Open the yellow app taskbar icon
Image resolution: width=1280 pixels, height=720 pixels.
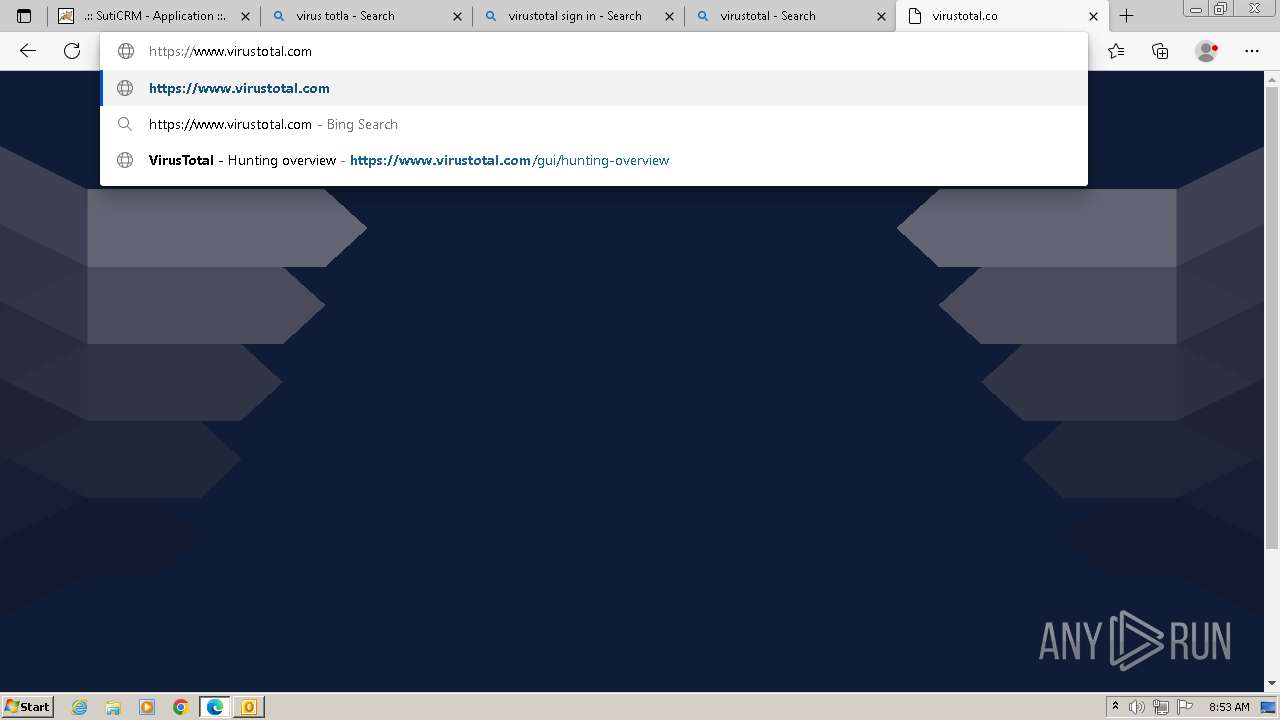tap(249, 707)
